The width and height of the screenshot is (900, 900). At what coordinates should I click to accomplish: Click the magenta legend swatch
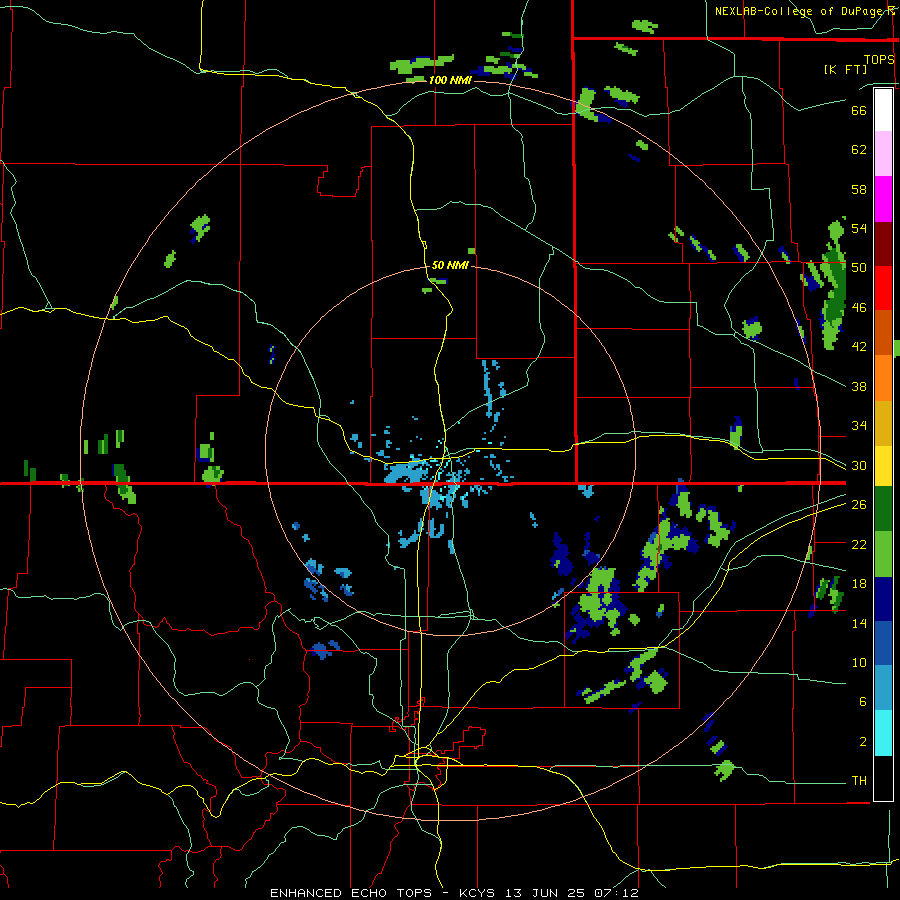click(883, 199)
